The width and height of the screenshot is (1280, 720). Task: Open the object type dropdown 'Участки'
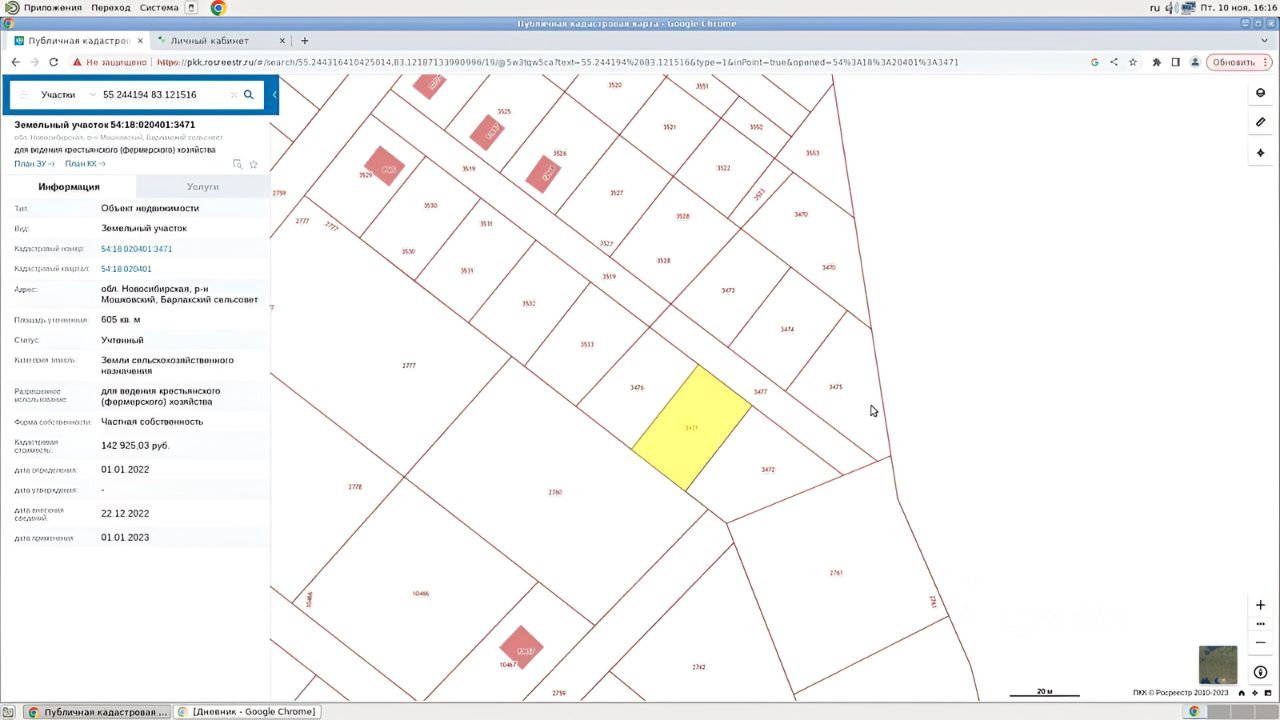(x=68, y=95)
